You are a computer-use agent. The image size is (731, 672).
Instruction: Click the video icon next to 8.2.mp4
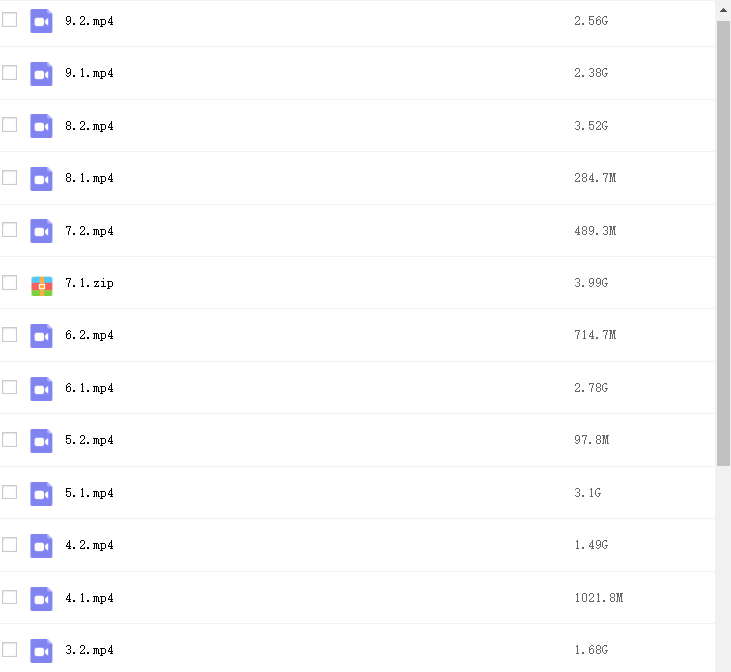tap(41, 126)
